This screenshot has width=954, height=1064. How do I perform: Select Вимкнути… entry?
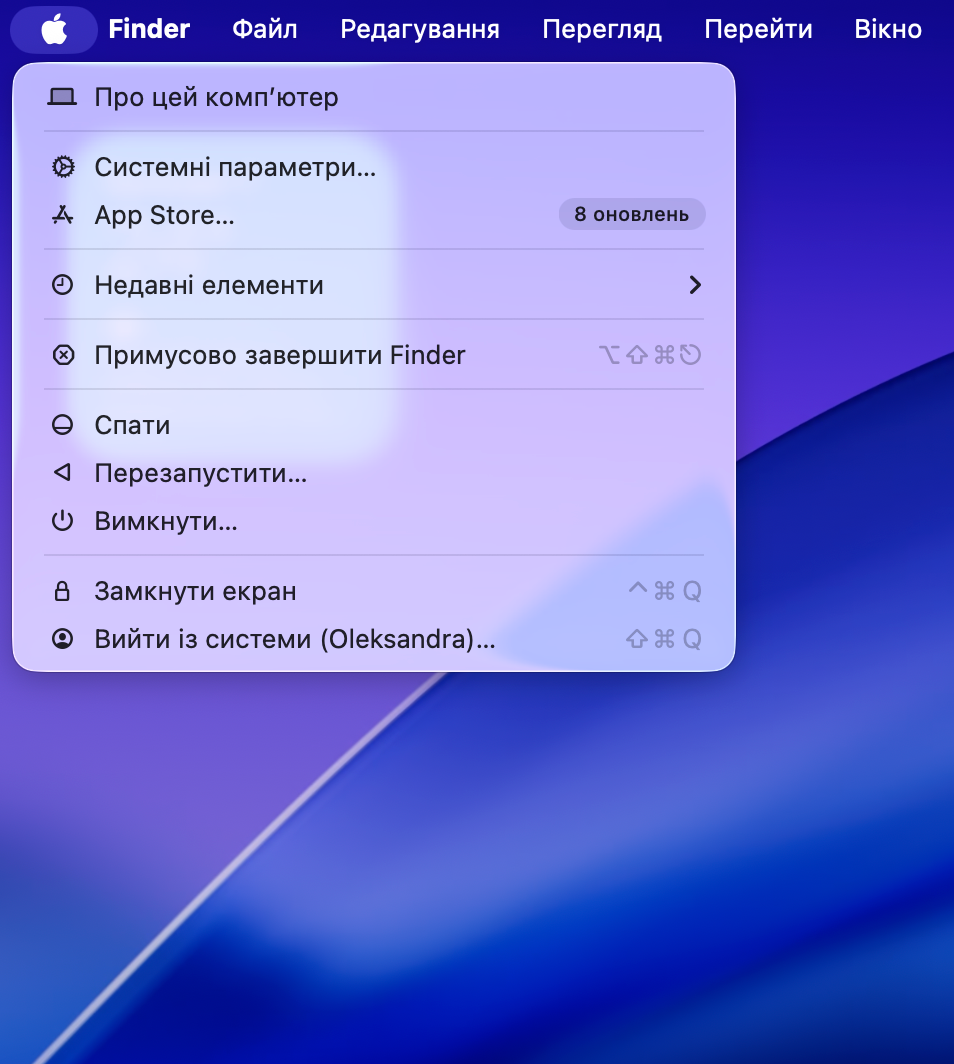[374, 521]
